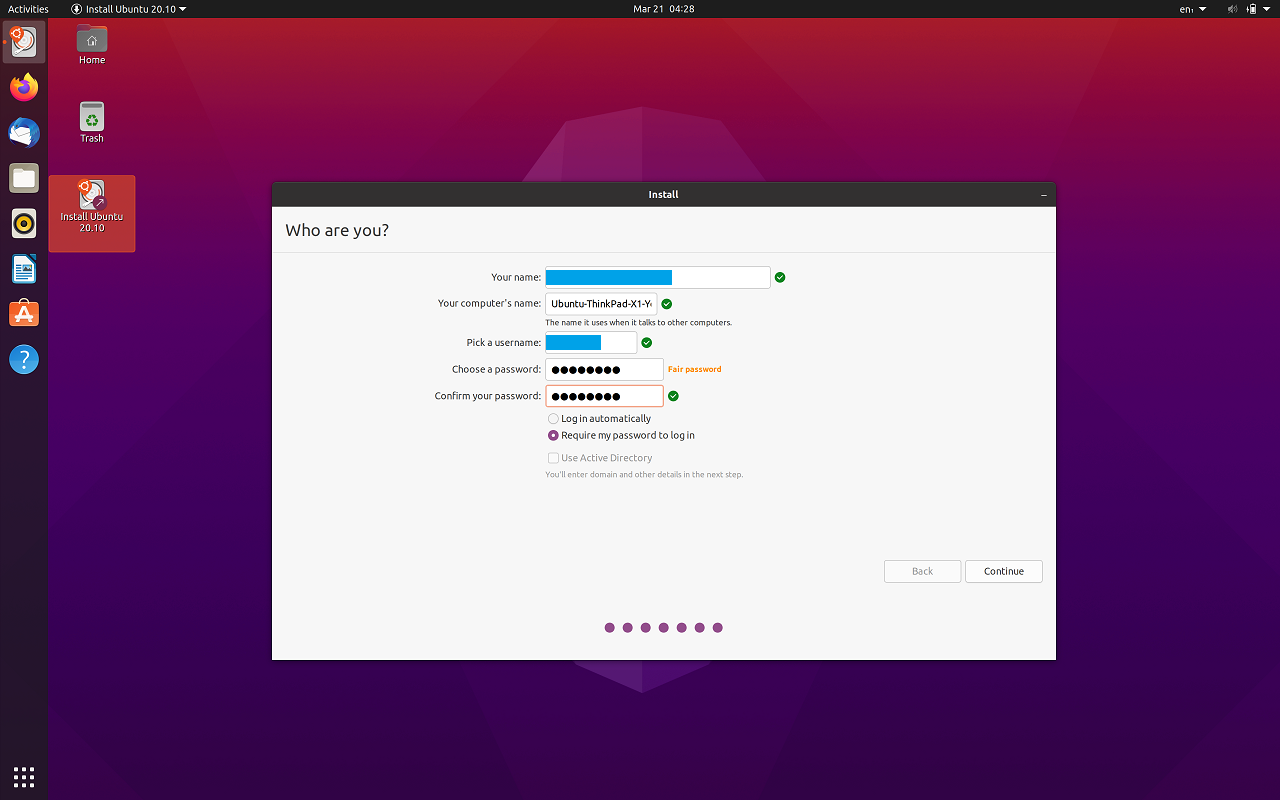Screen dimensions: 1280x800
Task: Open clock Mar 21 04:28 calendar
Action: tap(664, 9)
